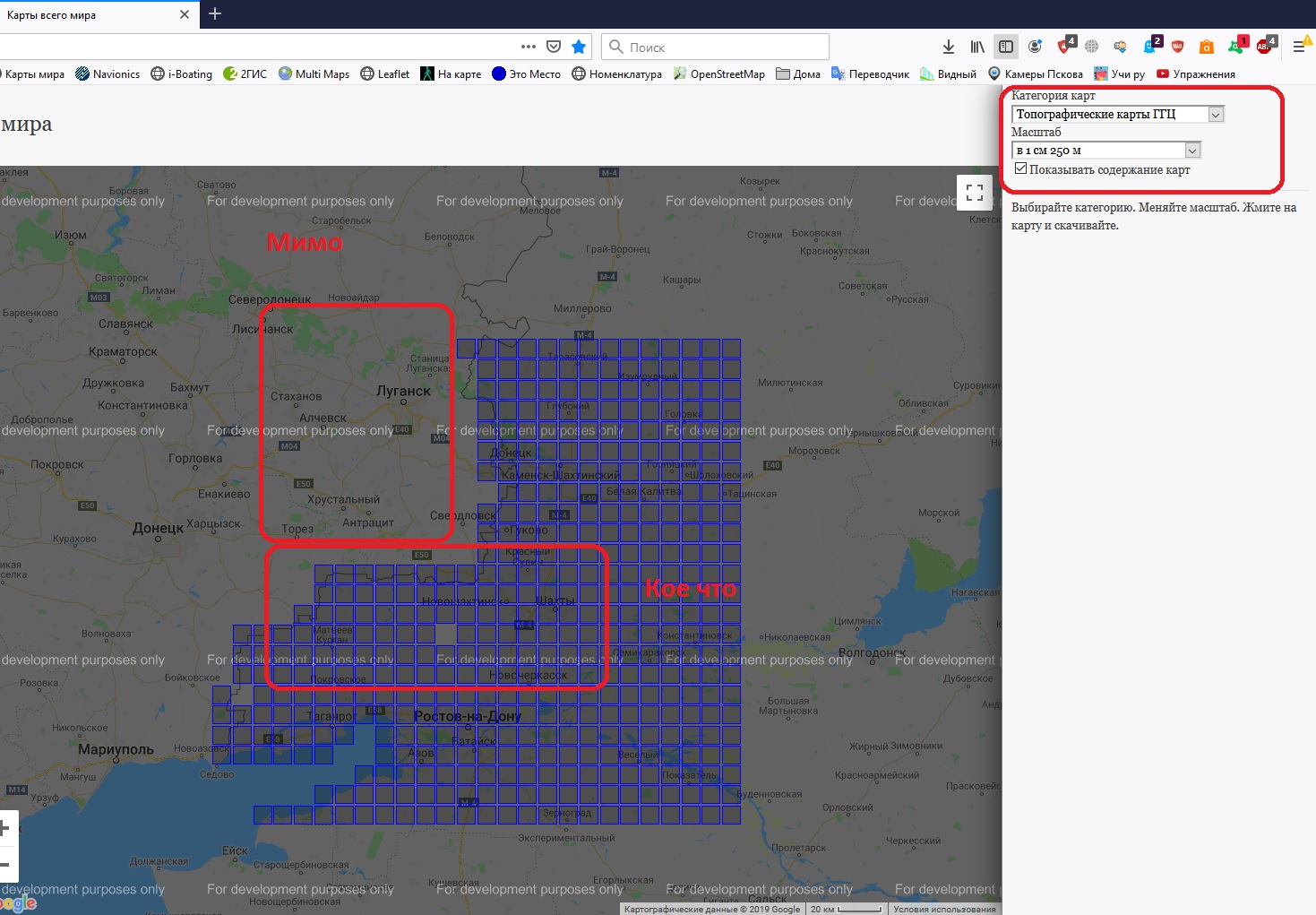This screenshot has height=915, width=1316.
Task: Click 'Условия использования' link on map
Action: pyautogui.click(x=944, y=909)
